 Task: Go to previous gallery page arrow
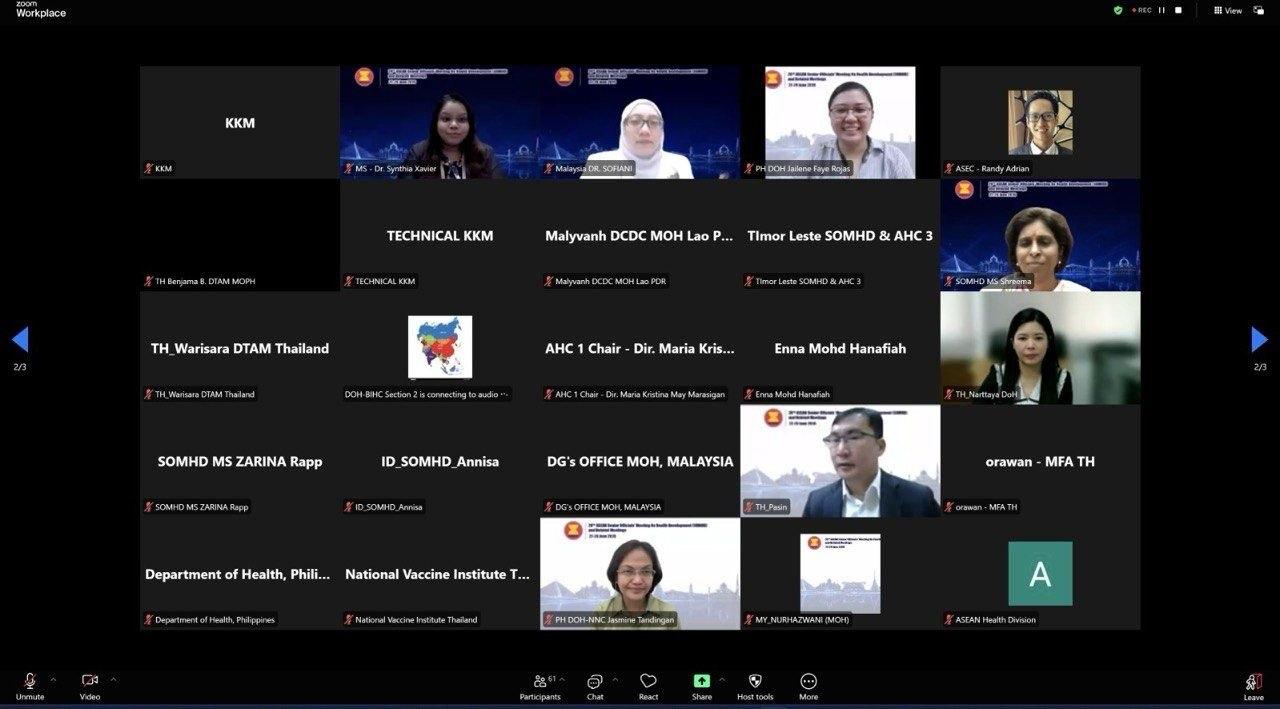click(x=20, y=340)
